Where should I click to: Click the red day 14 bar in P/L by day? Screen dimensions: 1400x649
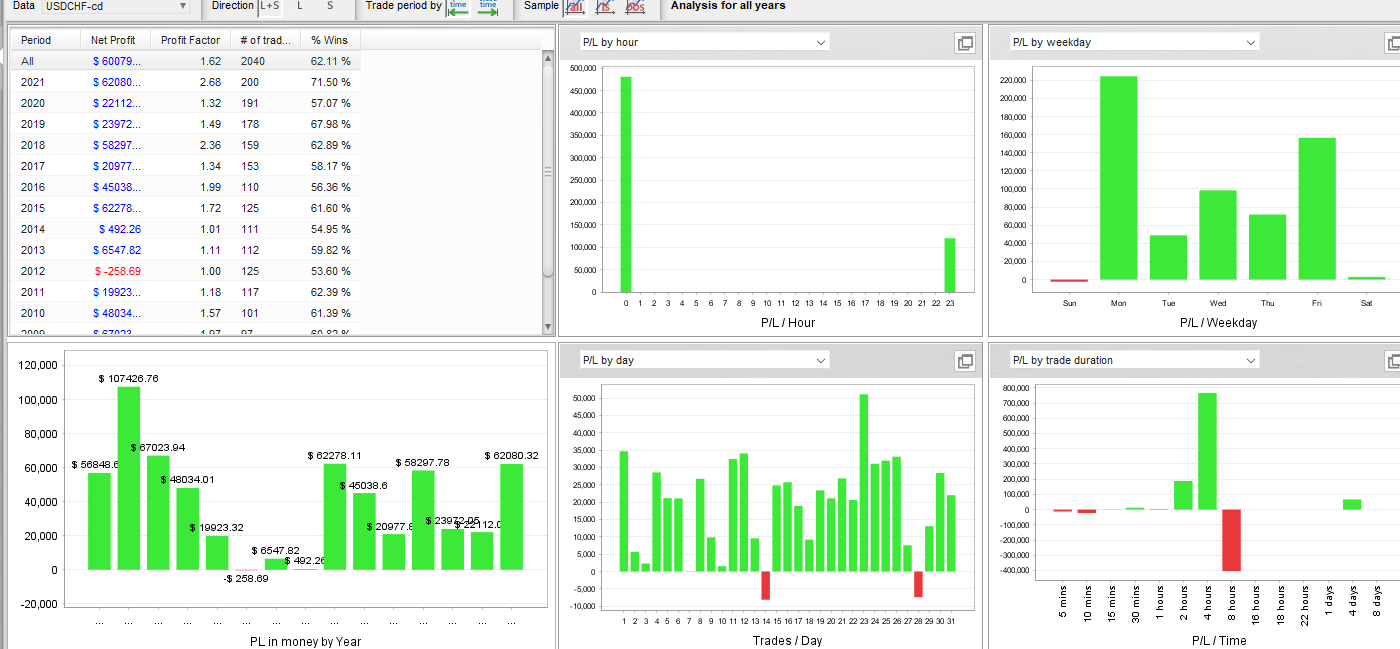(766, 585)
